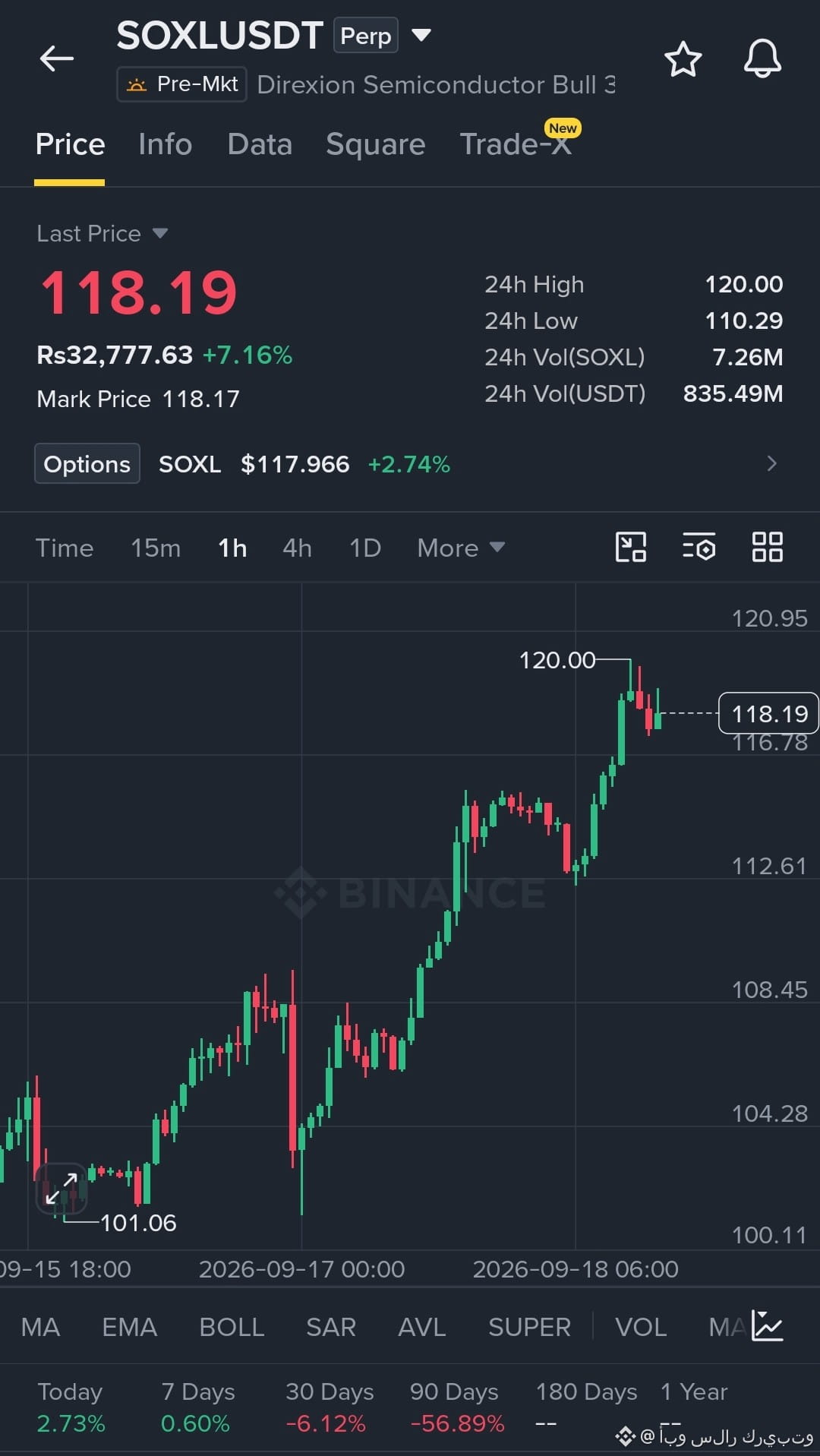Open price alerts with bell icon
Screen dimensions: 820x1456
tap(762, 58)
